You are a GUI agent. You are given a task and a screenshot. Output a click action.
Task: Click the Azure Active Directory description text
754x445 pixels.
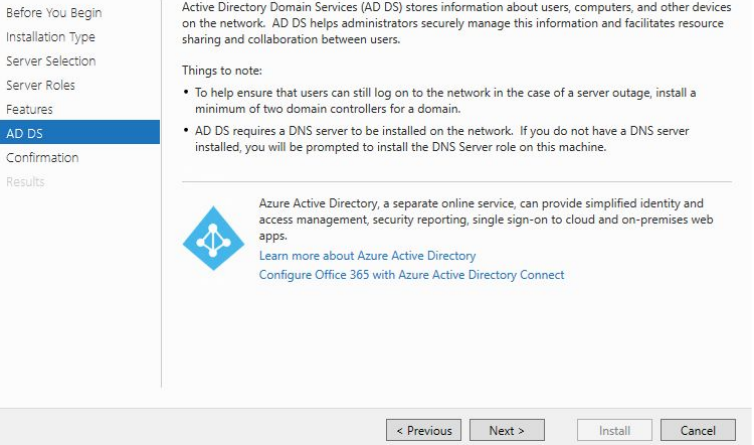(x=480, y=219)
